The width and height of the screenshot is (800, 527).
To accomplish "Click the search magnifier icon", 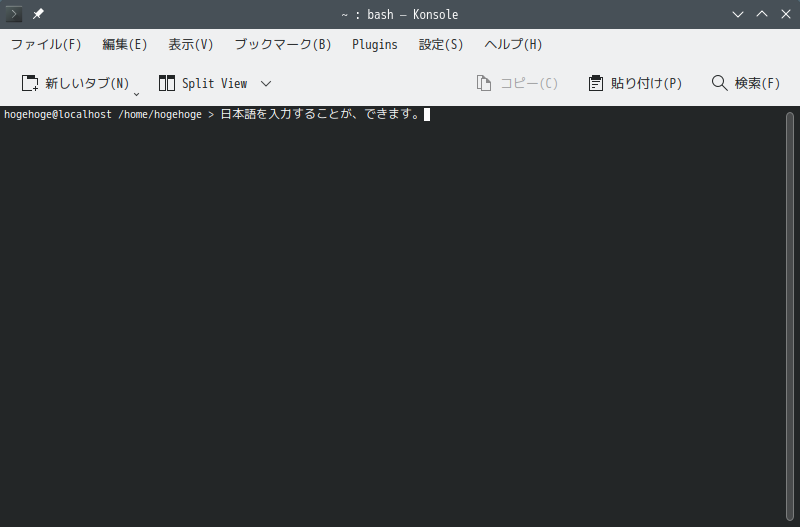I will (x=719, y=83).
